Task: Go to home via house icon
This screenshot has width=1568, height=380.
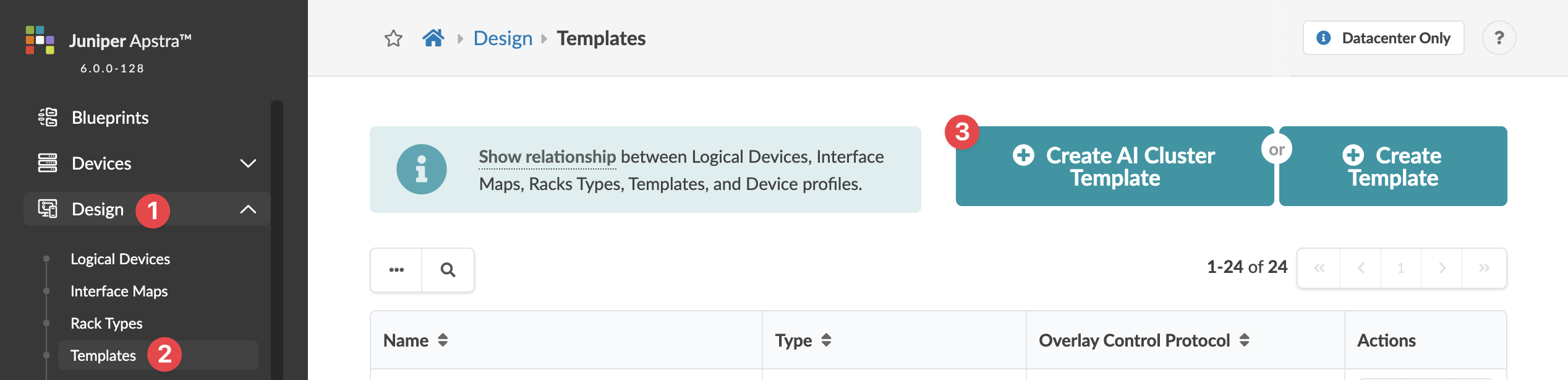Action: click(x=433, y=38)
